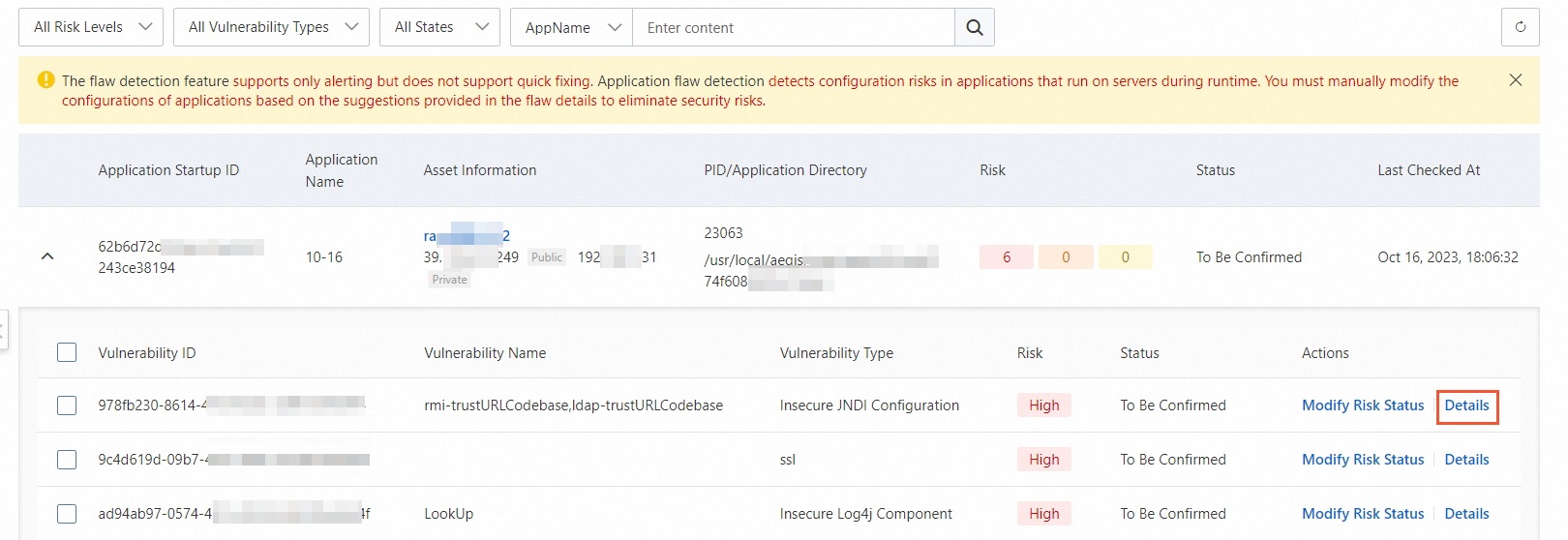1568x540 pixels.
Task: Click the search magnifier icon
Action: tap(975, 28)
